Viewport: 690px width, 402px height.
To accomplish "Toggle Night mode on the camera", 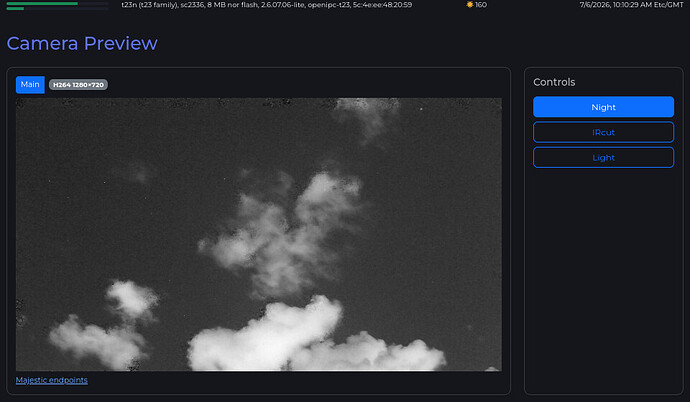I will coord(603,107).
